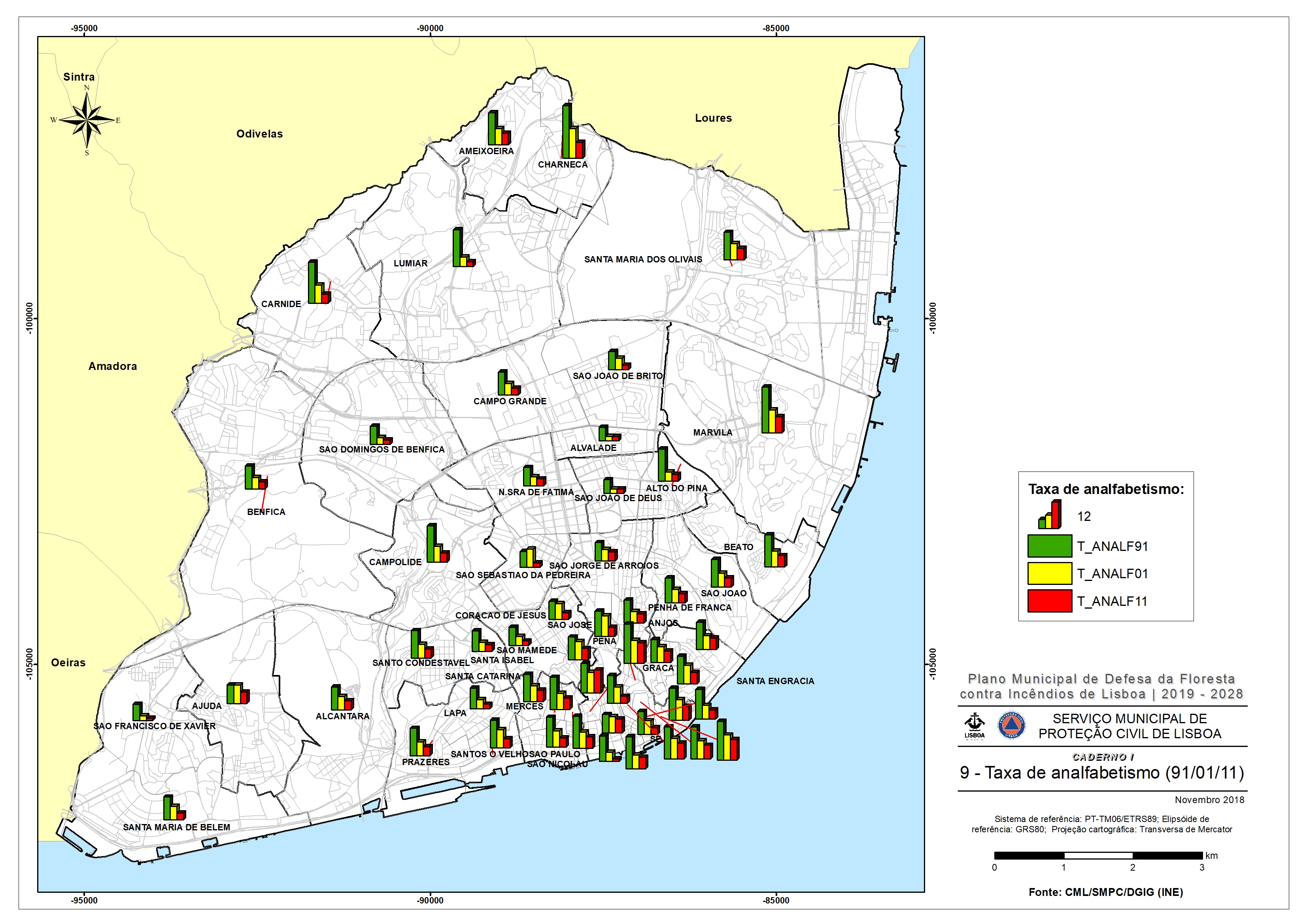Click the 'Fonte: CML/SMPC/DGIG (INE)' source text
This screenshot has width=1307, height=924.
(1105, 892)
